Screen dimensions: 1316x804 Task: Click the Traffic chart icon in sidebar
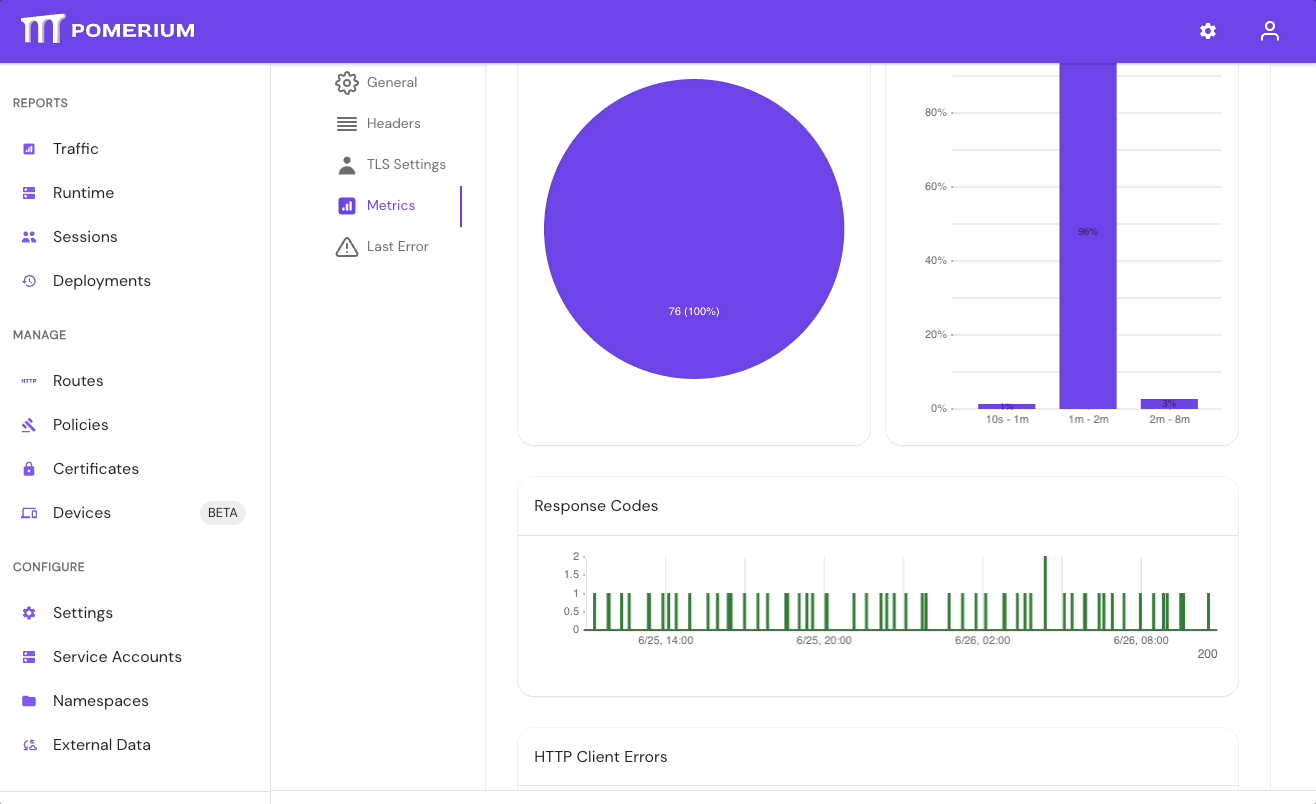[x=29, y=149]
